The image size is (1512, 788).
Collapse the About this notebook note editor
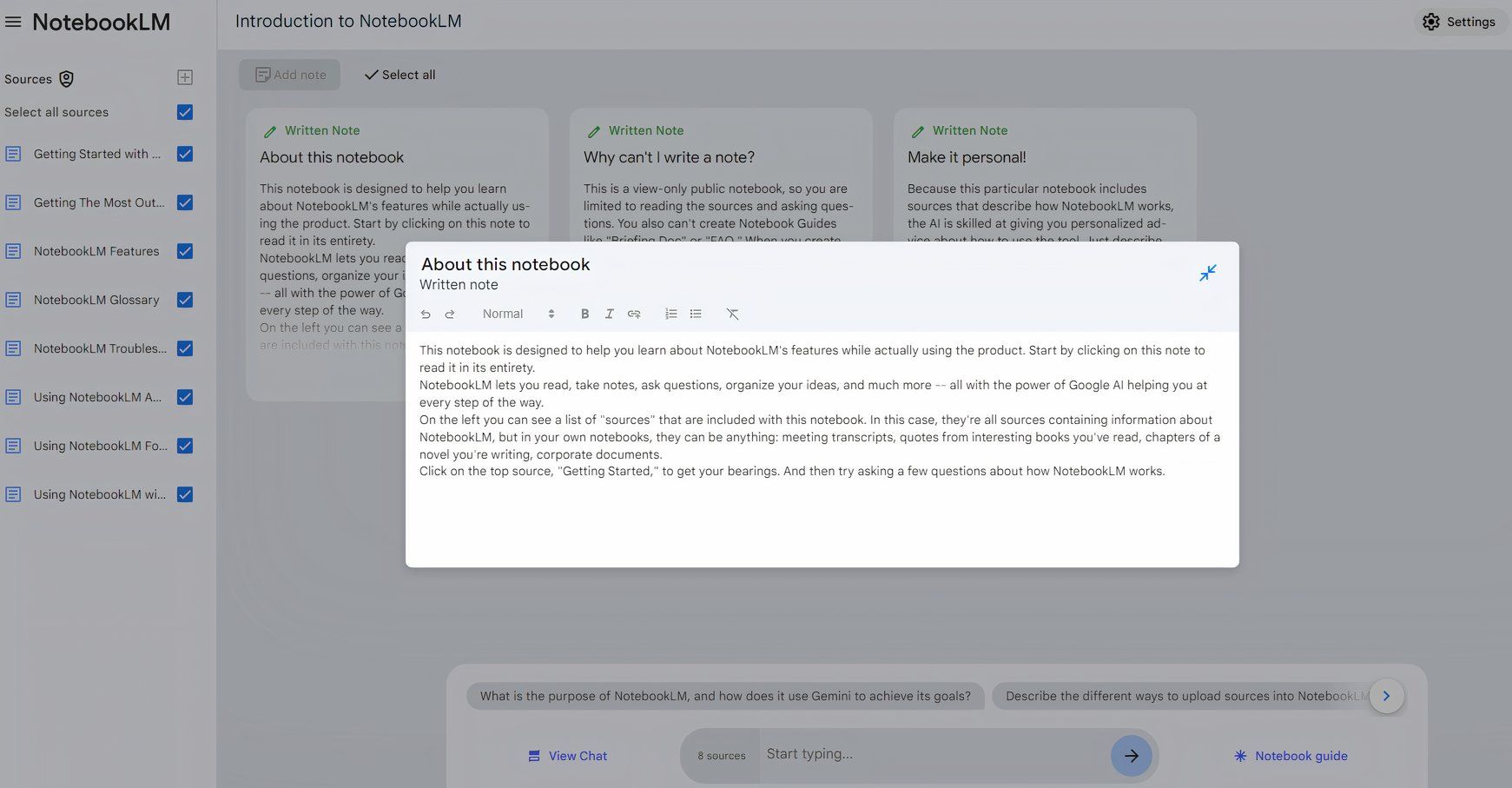(1208, 273)
